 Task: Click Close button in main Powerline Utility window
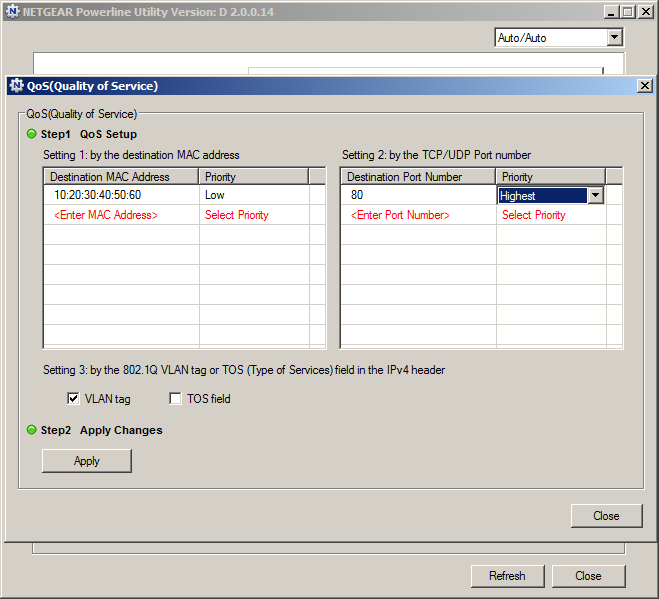pos(588,576)
